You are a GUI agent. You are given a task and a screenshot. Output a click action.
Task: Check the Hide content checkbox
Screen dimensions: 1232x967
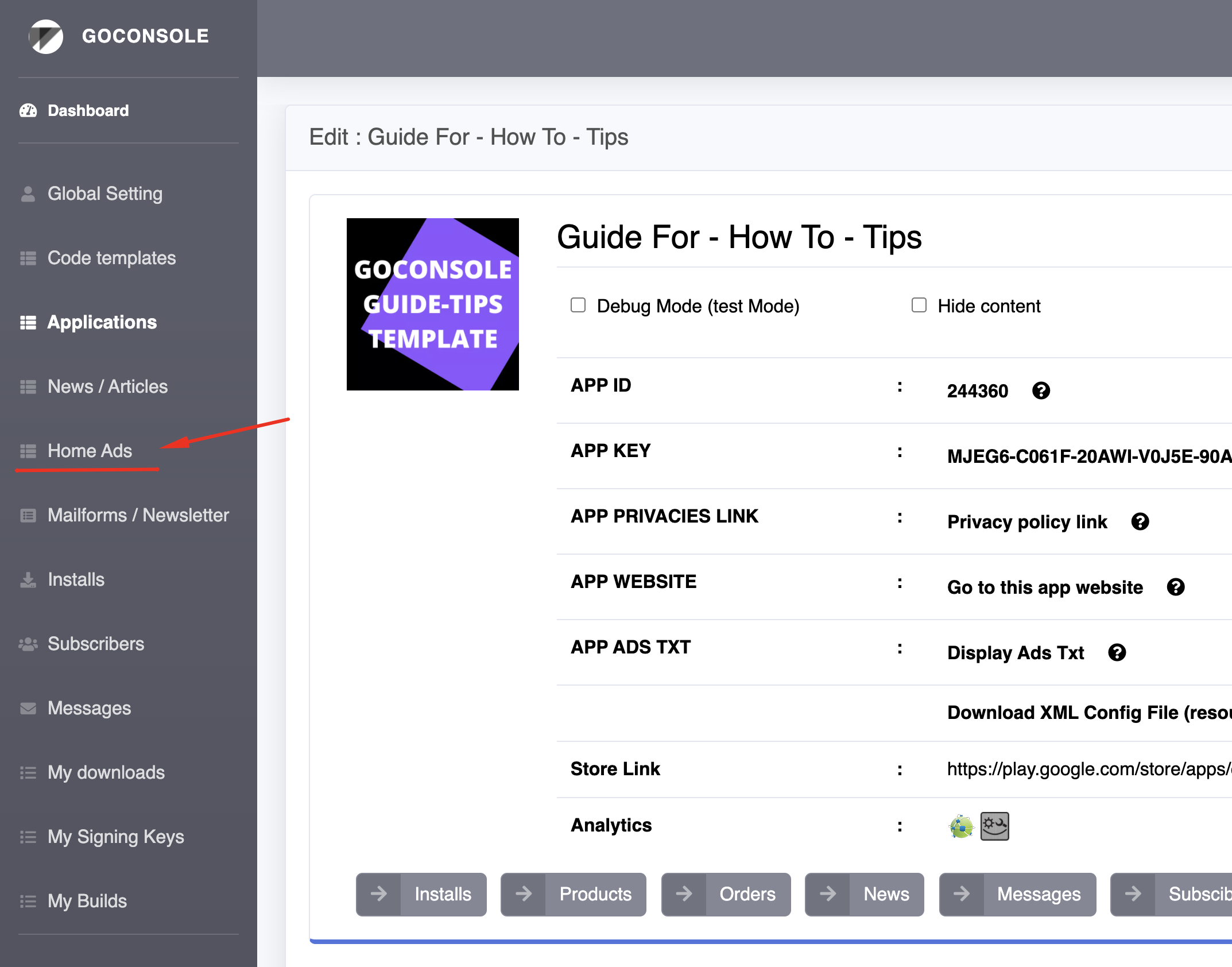tap(919, 305)
